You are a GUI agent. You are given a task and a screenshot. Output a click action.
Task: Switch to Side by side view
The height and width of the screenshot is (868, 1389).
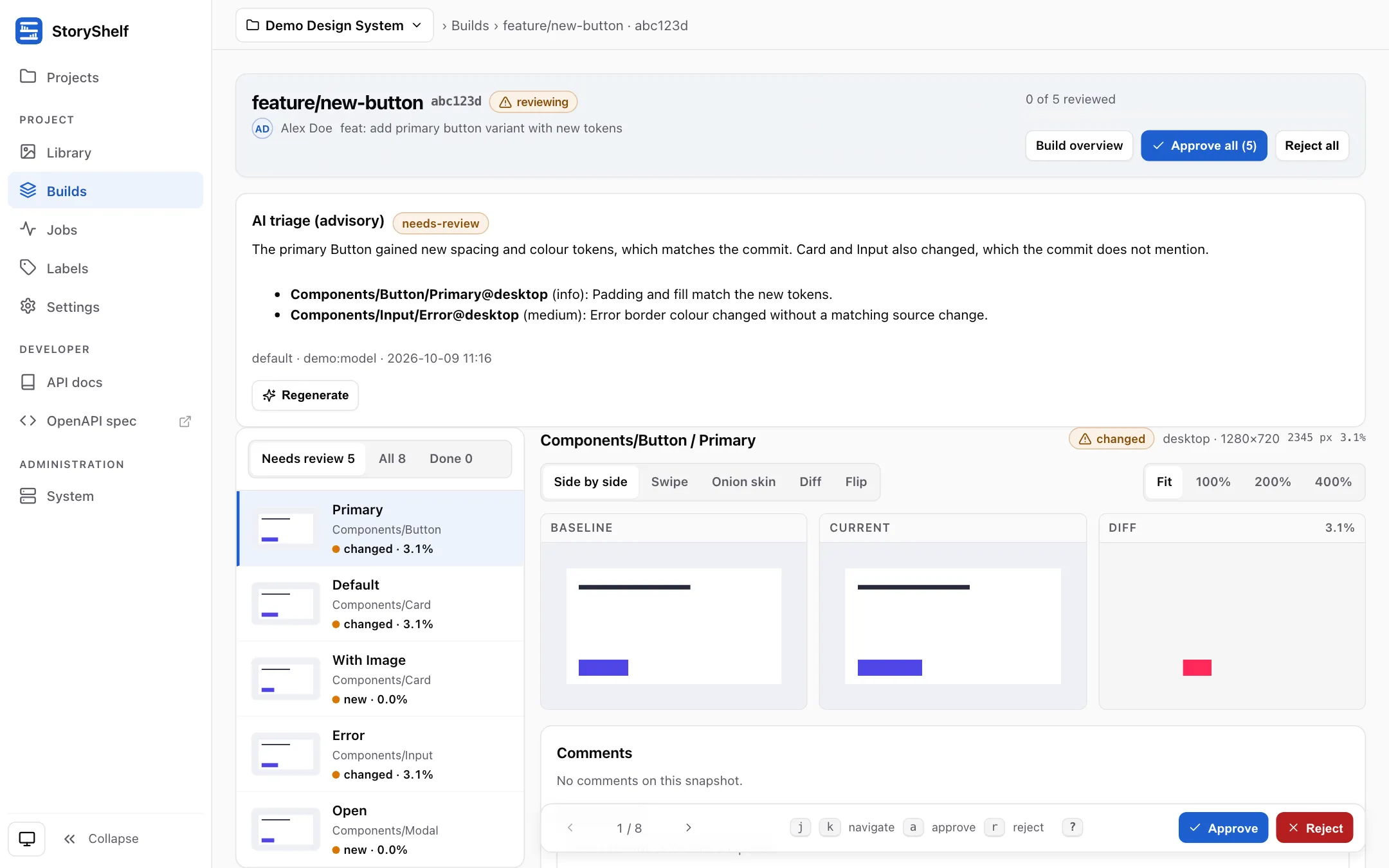coord(590,482)
